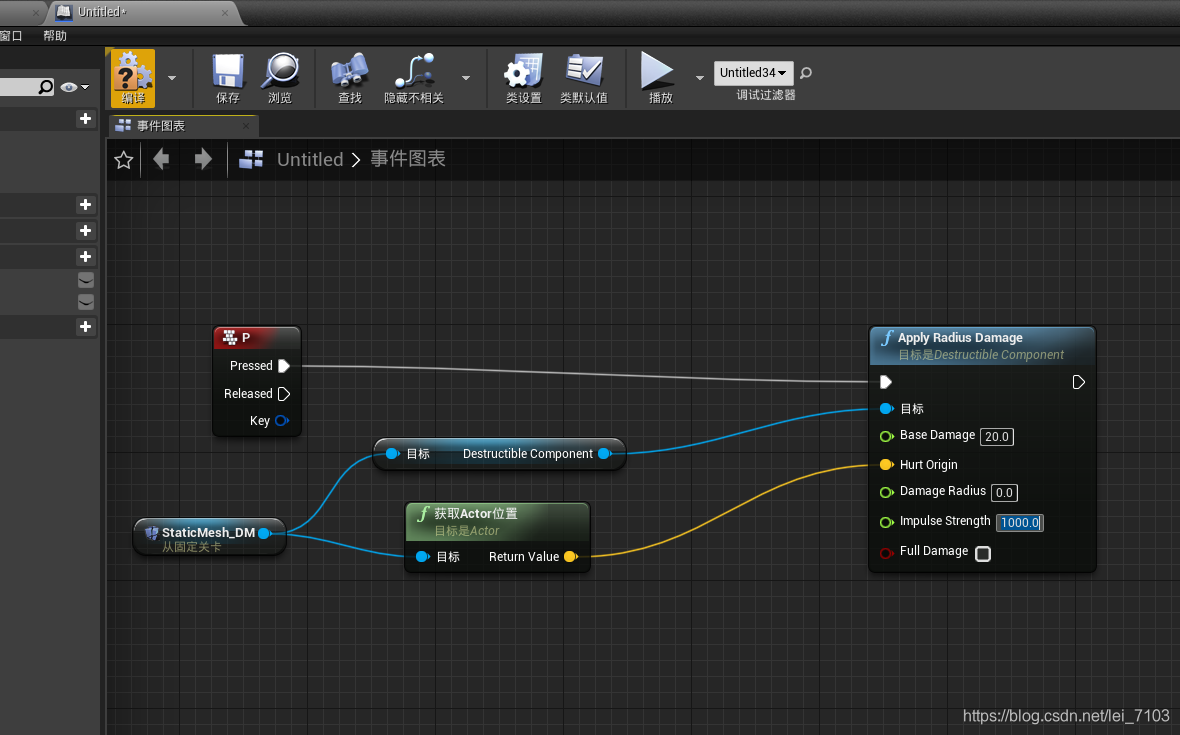Click the Base Damage pin
The height and width of the screenshot is (735, 1180).
(887, 436)
